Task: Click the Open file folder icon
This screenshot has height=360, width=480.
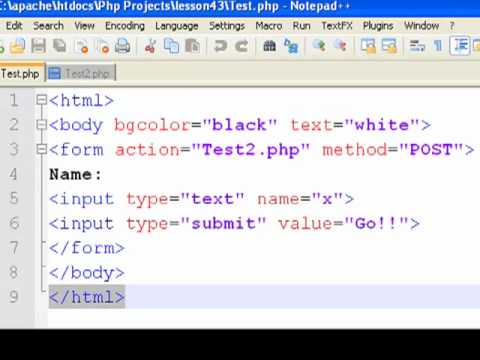Action: click(18, 46)
